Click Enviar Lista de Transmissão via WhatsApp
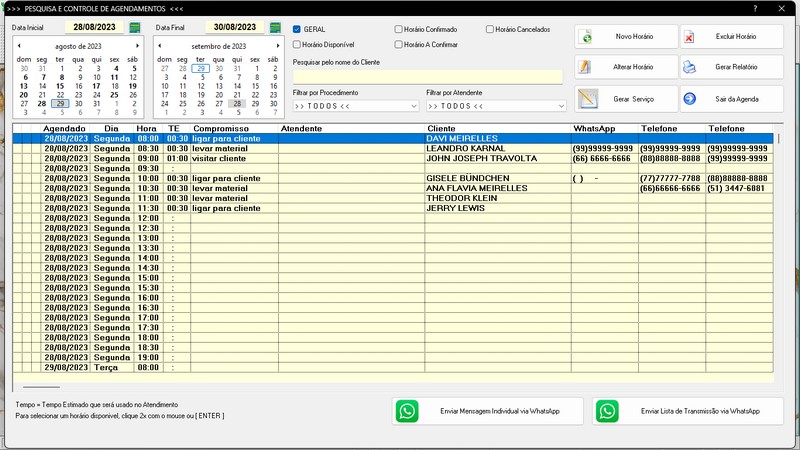Screen dimensions: 800x450 click(x=688, y=411)
